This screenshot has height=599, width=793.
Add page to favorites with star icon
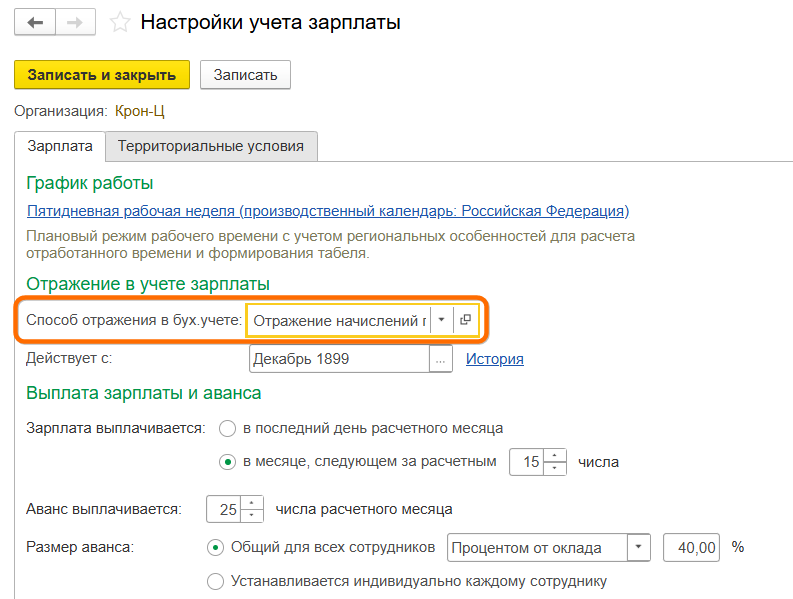[x=120, y=23]
